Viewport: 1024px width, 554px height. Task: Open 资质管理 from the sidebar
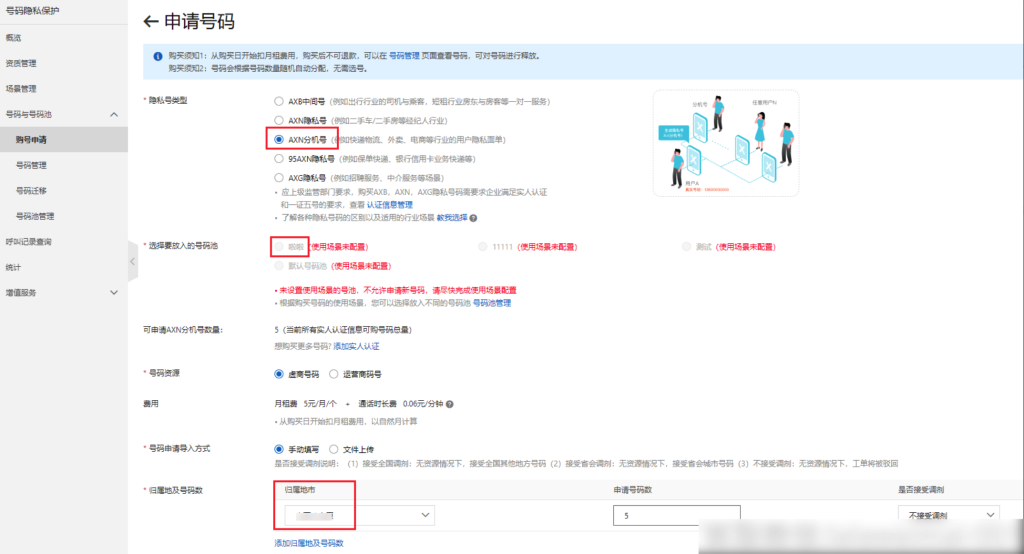(21, 63)
